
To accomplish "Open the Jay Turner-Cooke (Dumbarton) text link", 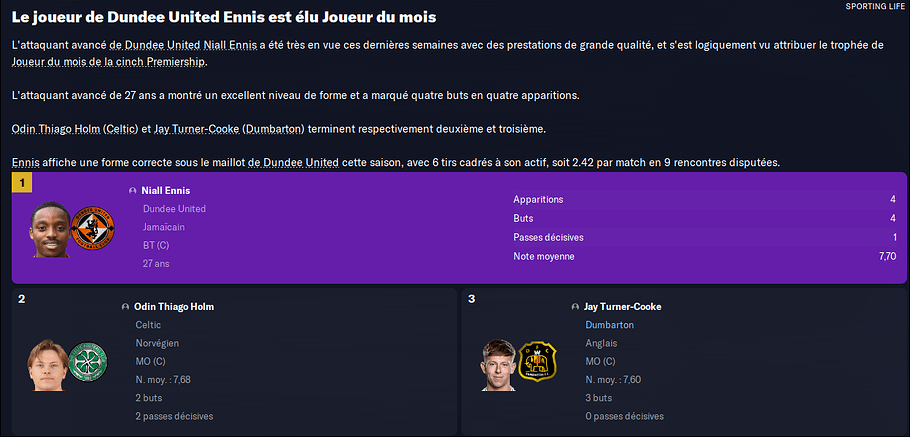I will coord(229,129).
